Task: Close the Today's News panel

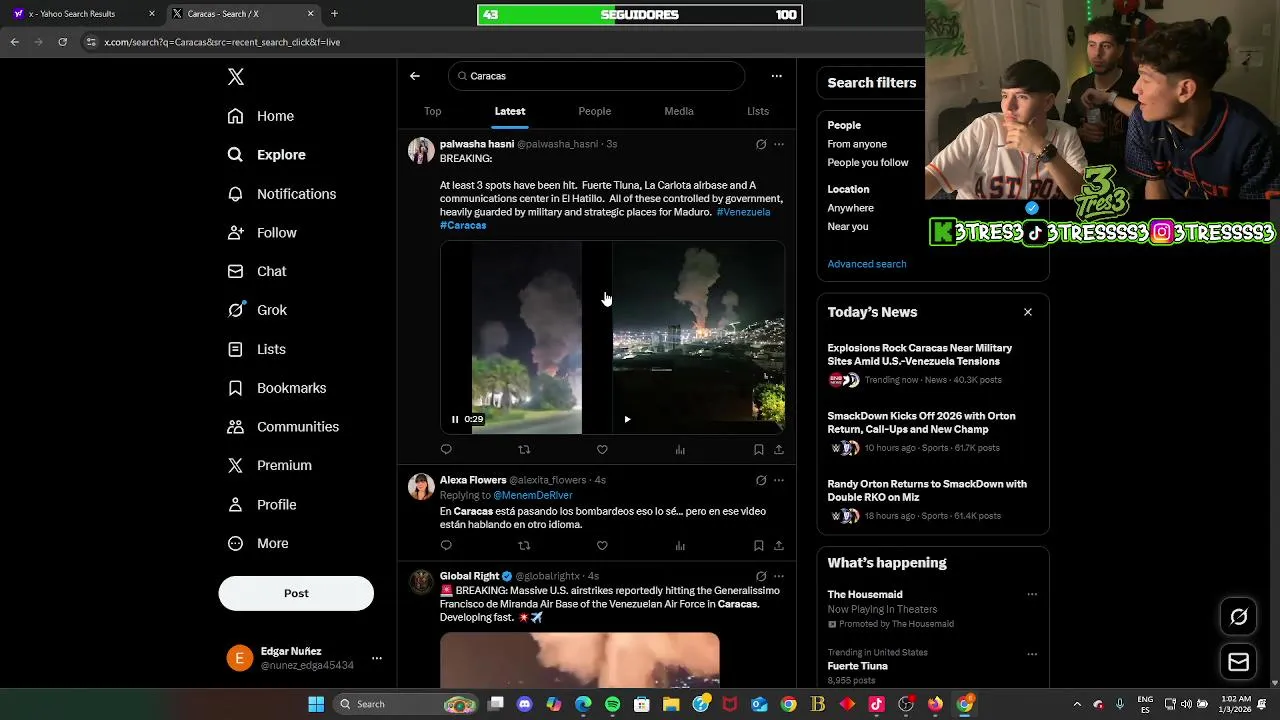Action: (x=1028, y=312)
